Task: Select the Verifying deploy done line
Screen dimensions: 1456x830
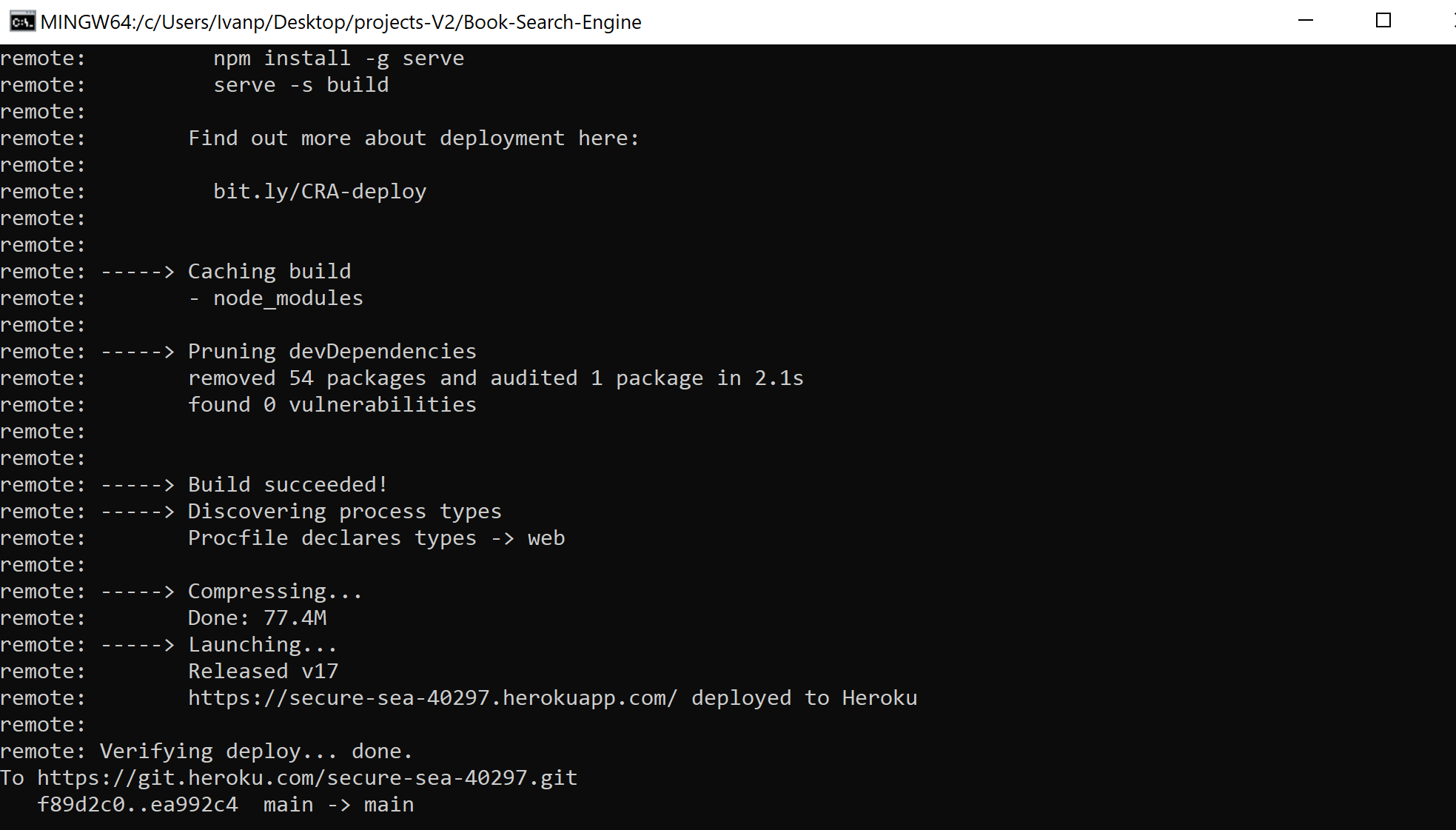Action: point(256,750)
